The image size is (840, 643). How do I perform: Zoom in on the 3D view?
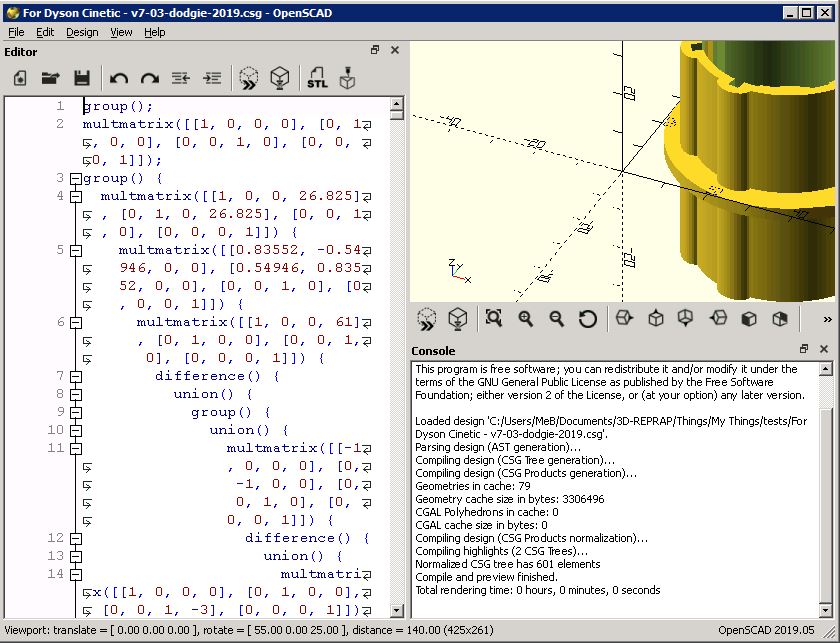tap(526, 319)
